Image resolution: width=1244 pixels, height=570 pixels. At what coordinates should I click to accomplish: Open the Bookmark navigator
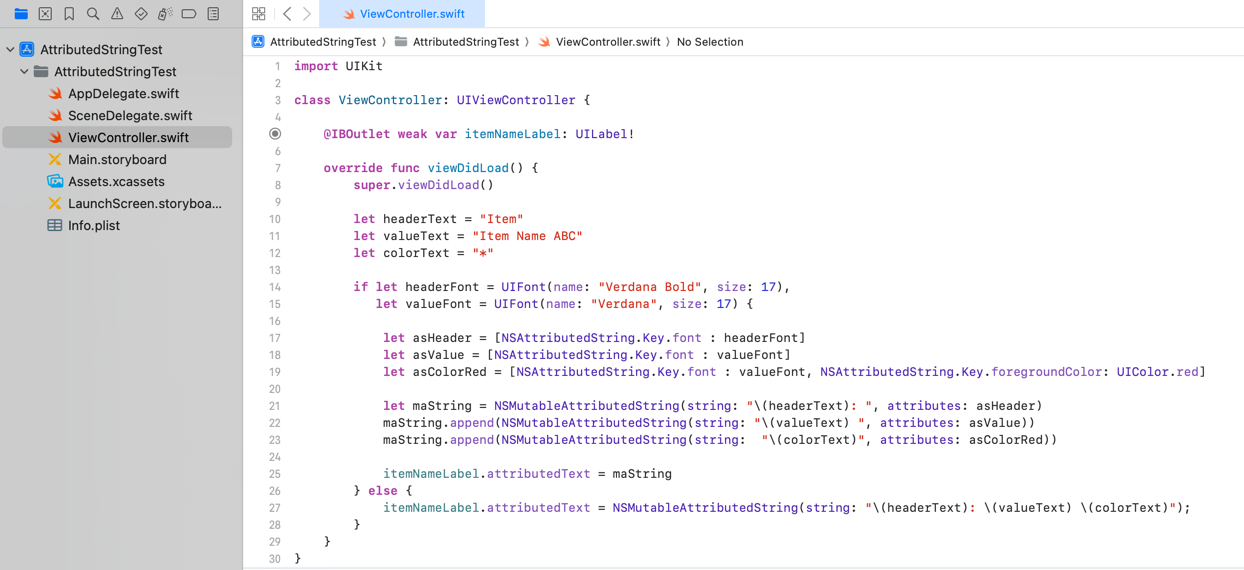pyautogui.click(x=69, y=14)
